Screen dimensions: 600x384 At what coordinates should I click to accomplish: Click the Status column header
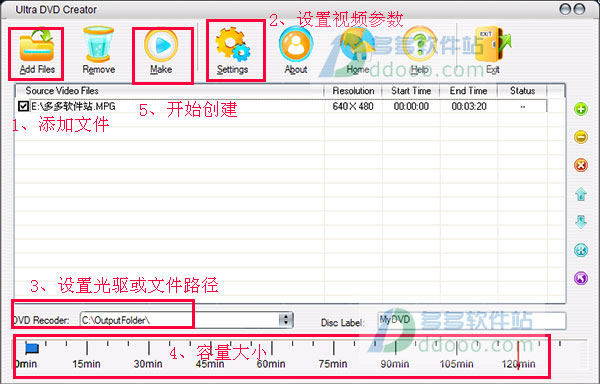522,91
